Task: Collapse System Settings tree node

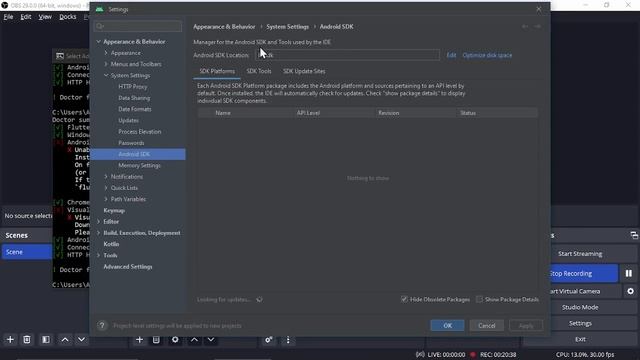Action: (106, 76)
